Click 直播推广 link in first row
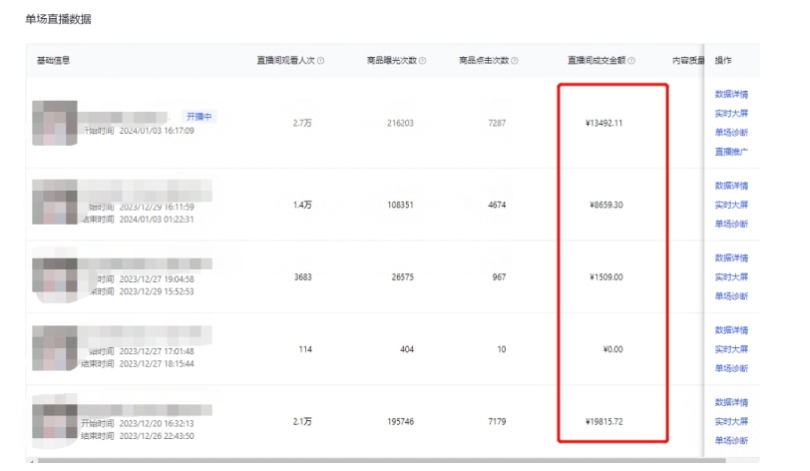The height and width of the screenshot is (471, 810). pyautogui.click(x=731, y=151)
